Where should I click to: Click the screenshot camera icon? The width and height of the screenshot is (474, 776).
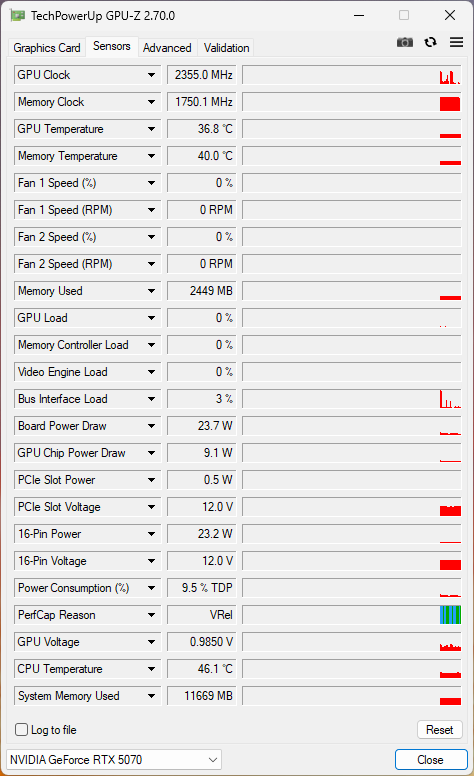[x=405, y=43]
